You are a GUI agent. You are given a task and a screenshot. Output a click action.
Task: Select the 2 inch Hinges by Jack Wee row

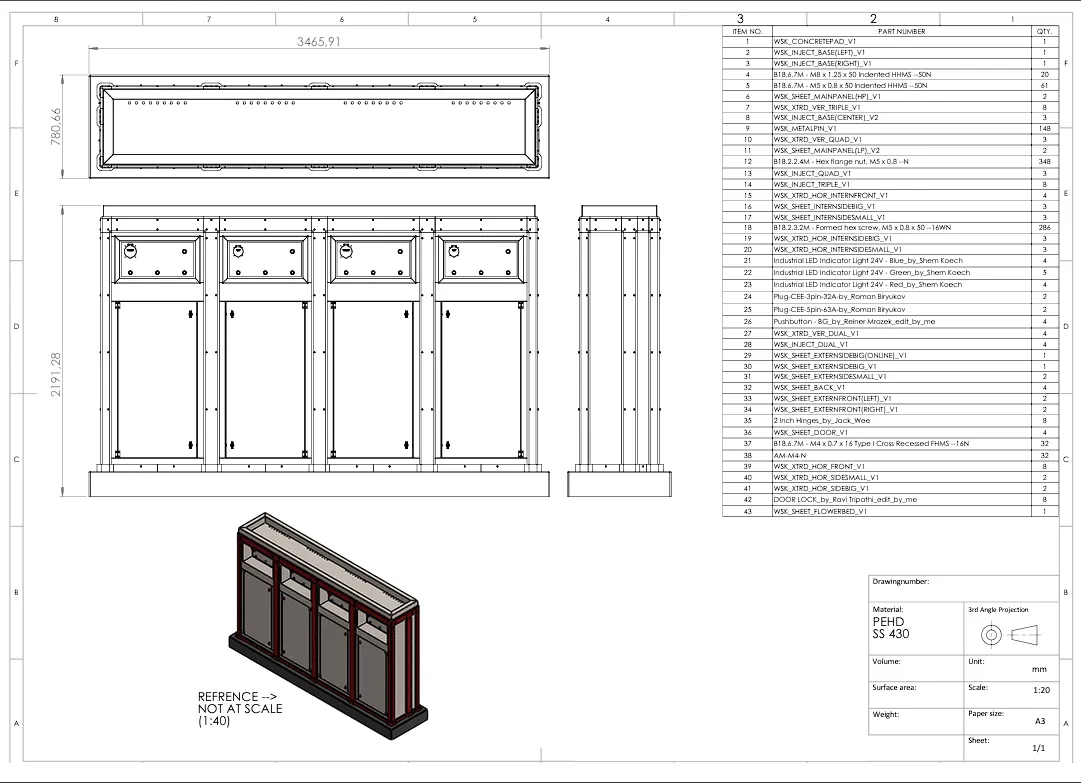point(890,420)
